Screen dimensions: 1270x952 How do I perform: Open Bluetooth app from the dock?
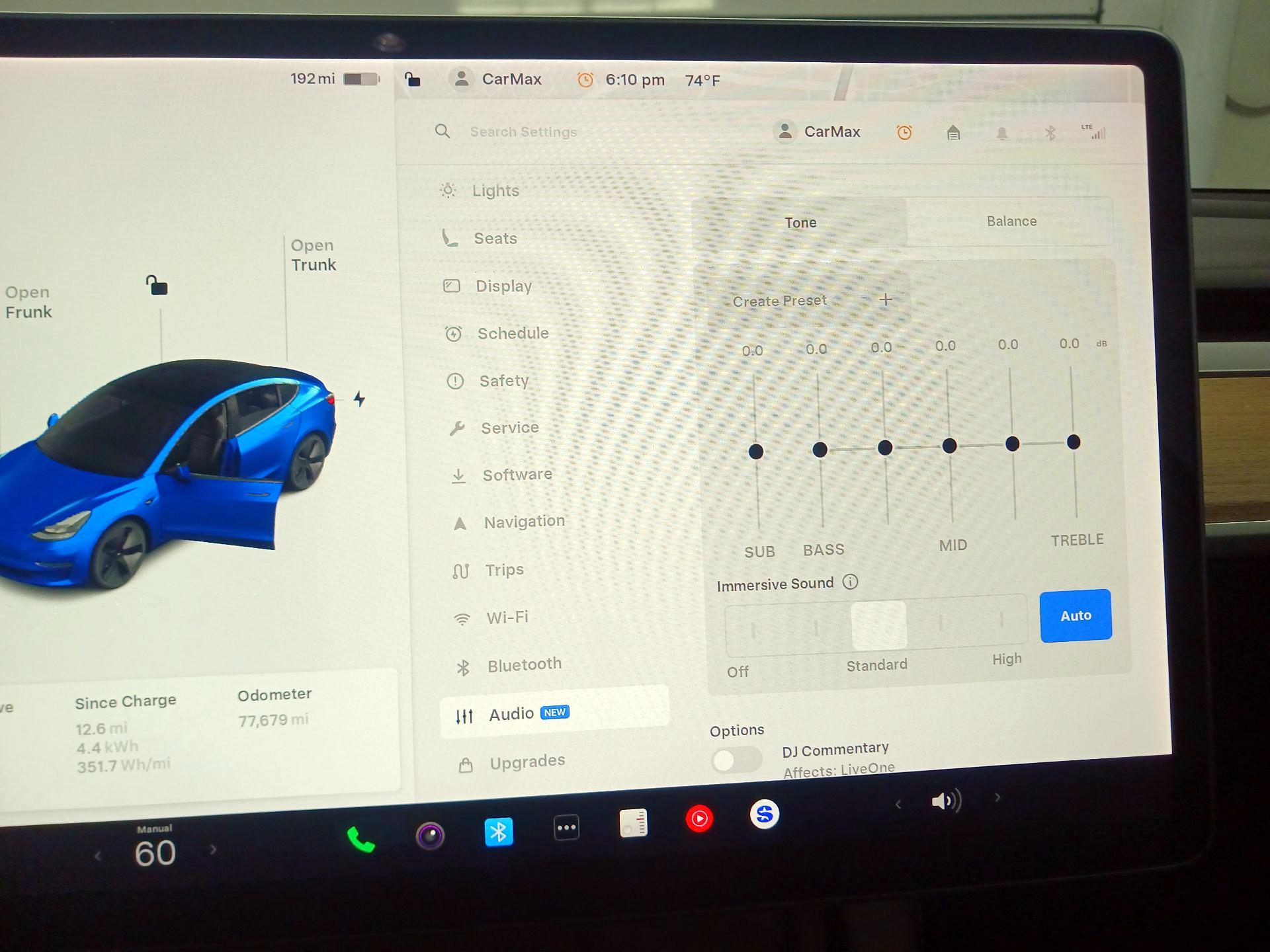[499, 832]
